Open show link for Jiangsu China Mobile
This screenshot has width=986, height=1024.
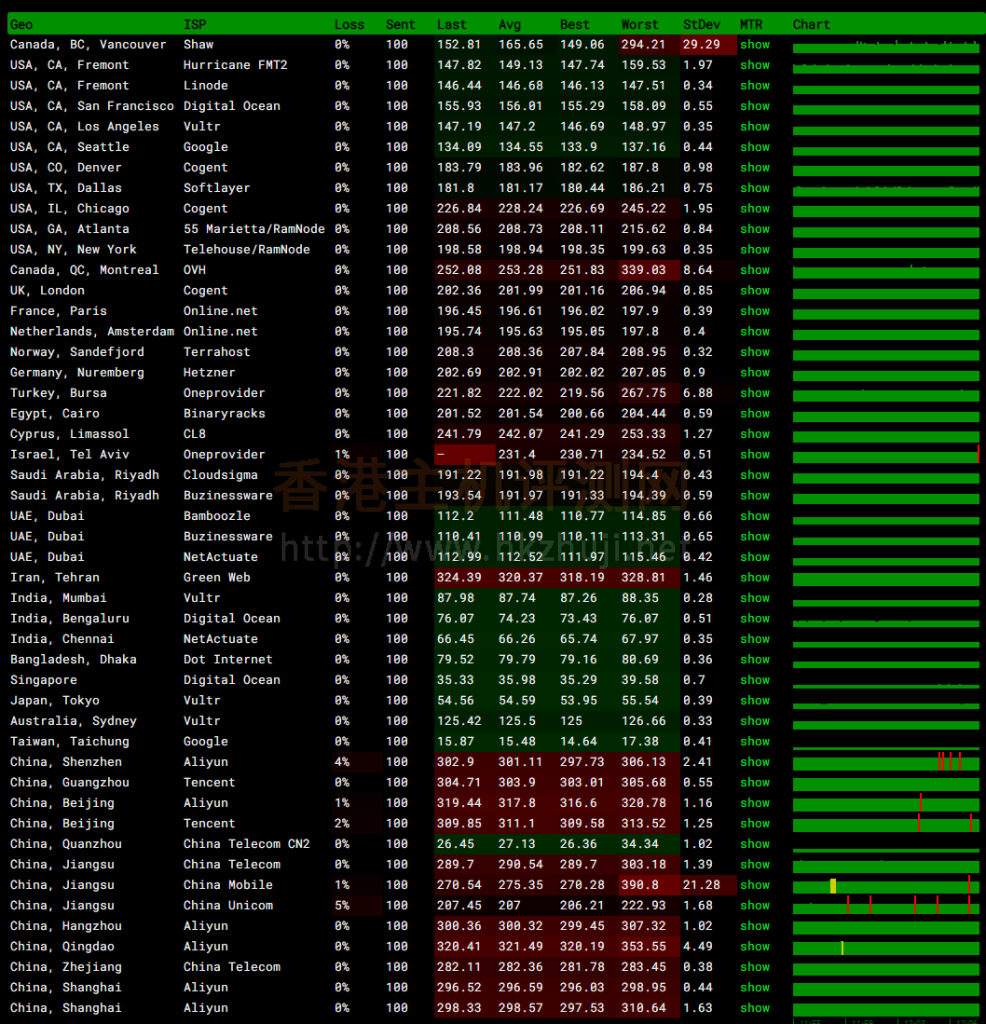(x=755, y=885)
